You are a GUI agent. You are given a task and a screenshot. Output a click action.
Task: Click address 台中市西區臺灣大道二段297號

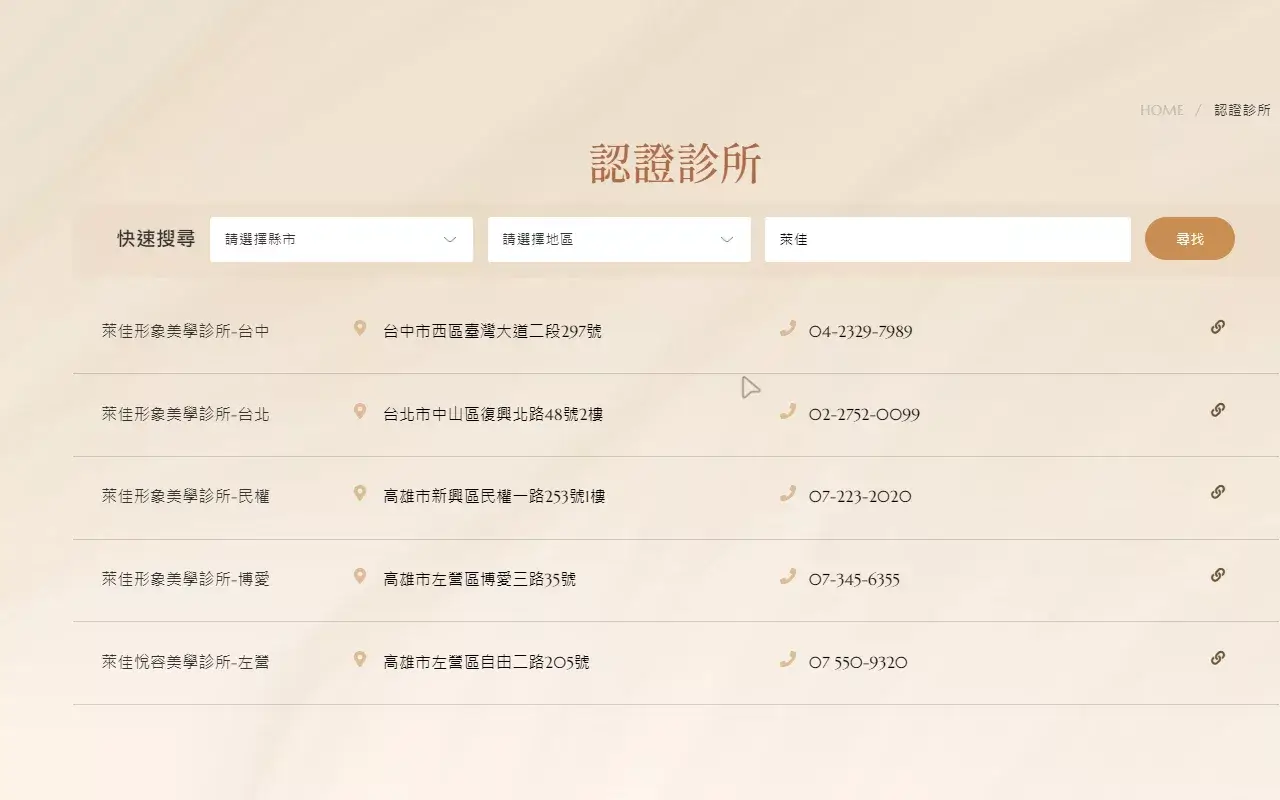tap(493, 331)
